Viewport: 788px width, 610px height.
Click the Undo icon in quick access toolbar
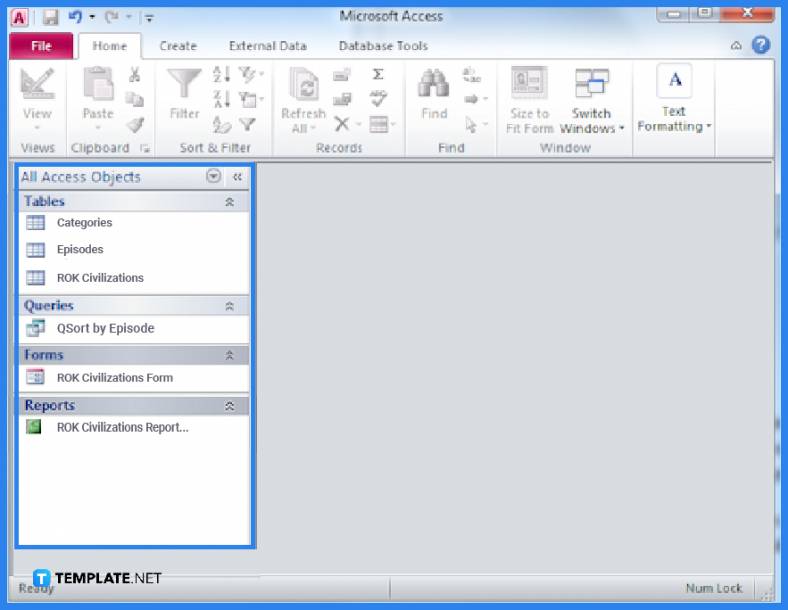coord(75,17)
